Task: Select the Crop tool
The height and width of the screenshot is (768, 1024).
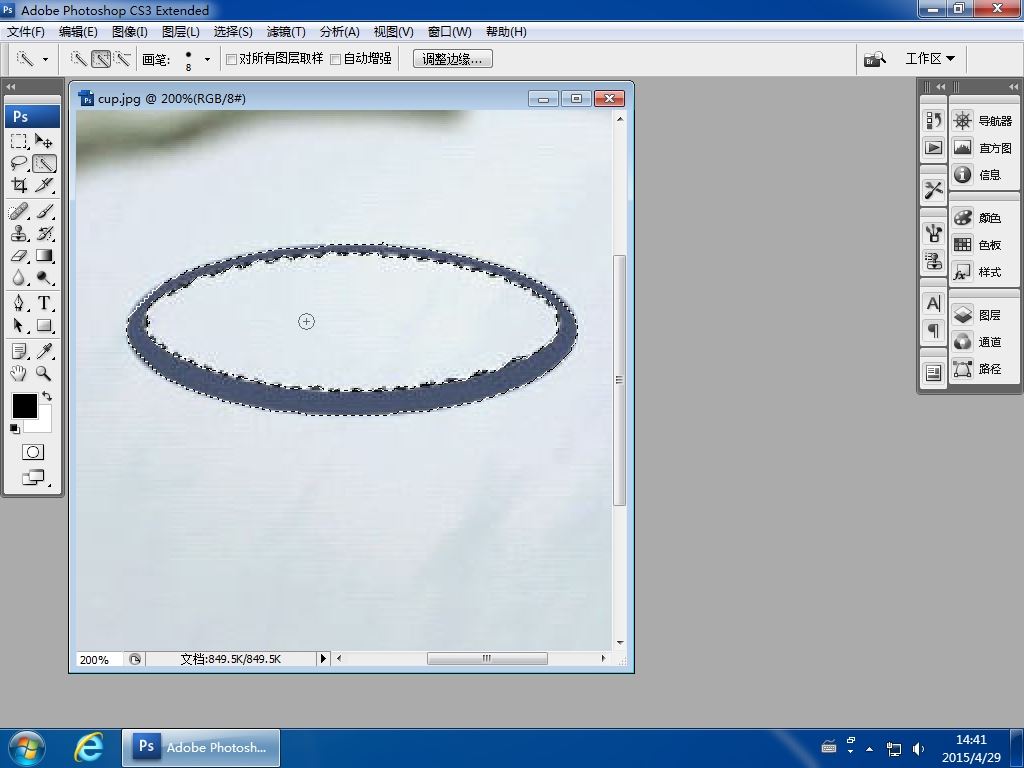Action: tap(19, 185)
